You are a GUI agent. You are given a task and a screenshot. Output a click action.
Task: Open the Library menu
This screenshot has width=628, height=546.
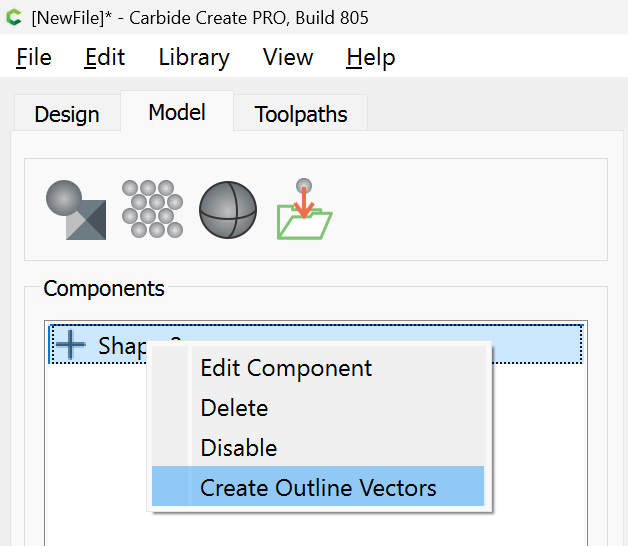(x=194, y=57)
